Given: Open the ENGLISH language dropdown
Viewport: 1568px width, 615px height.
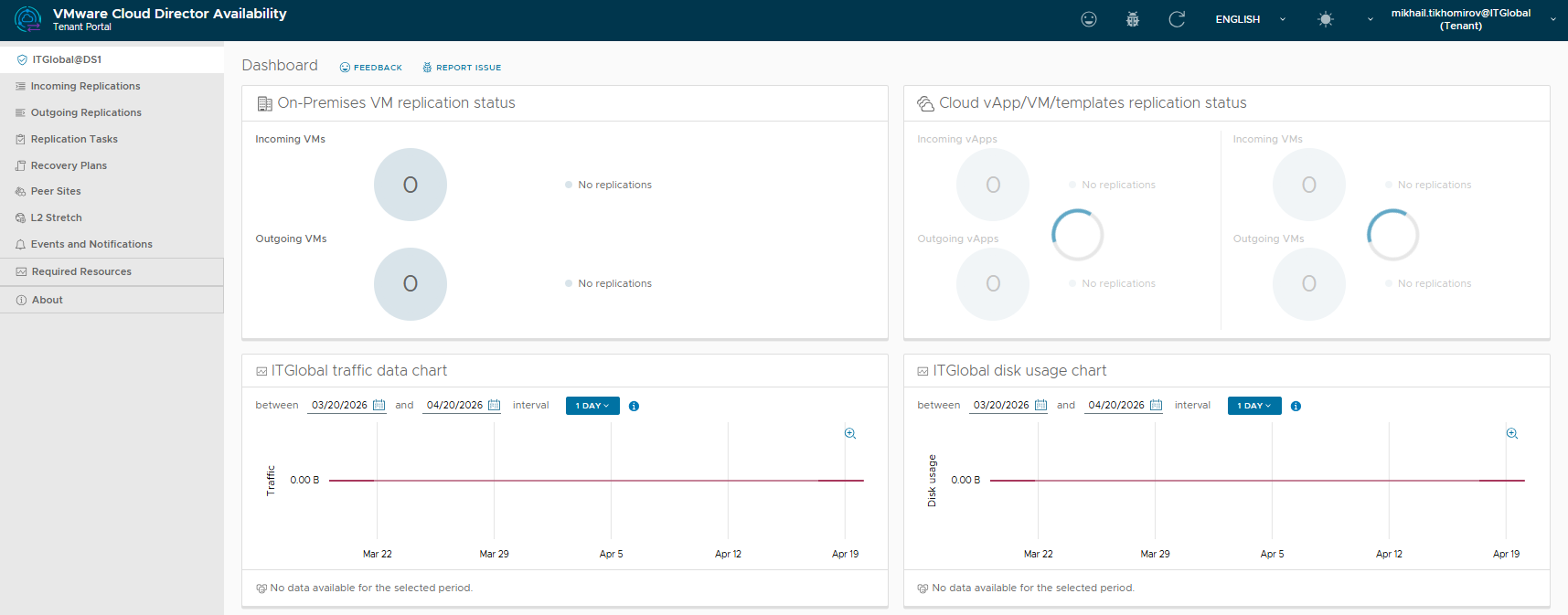Looking at the screenshot, I should tap(1249, 19).
